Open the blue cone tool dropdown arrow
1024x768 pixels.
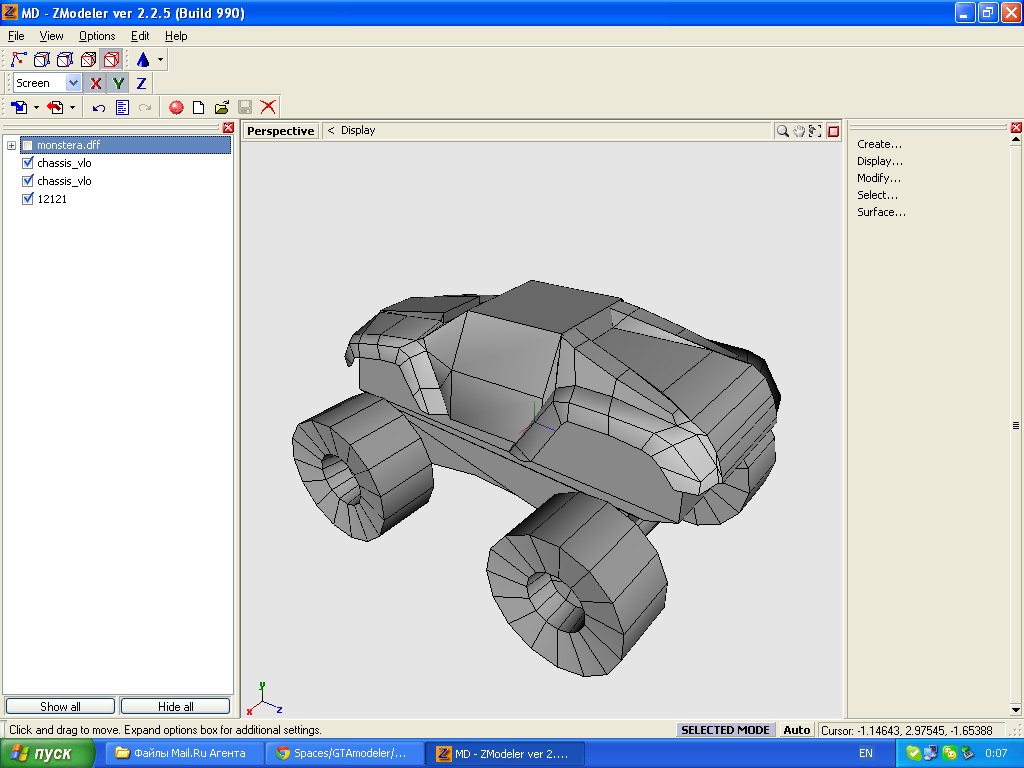(160, 60)
